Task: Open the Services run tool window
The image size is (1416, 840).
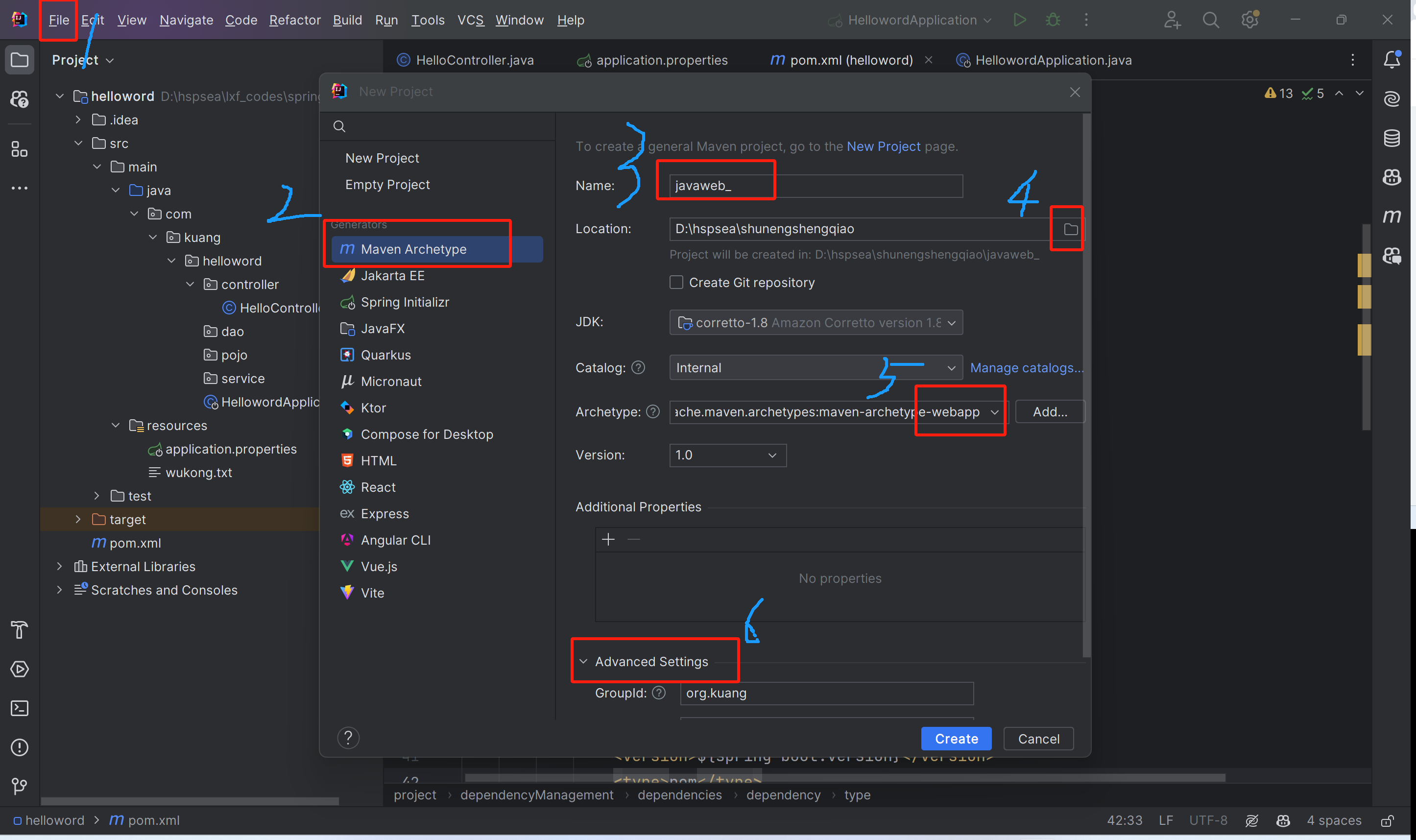Action: (x=20, y=669)
